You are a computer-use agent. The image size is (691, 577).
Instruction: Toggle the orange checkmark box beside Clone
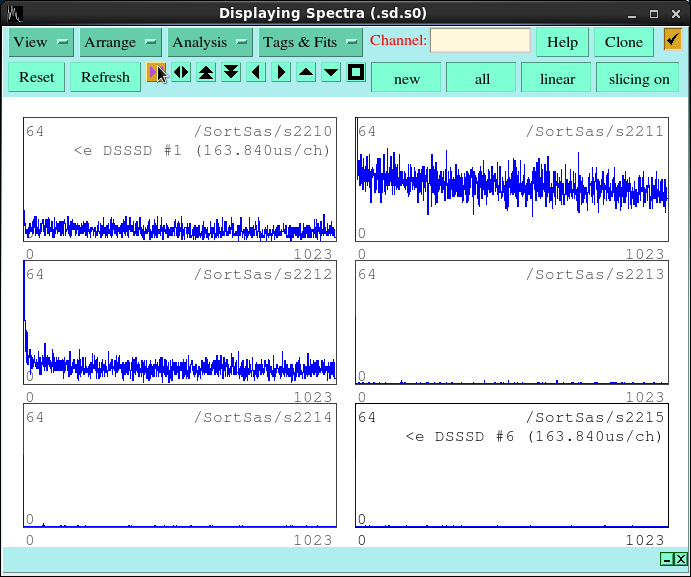coord(672,41)
